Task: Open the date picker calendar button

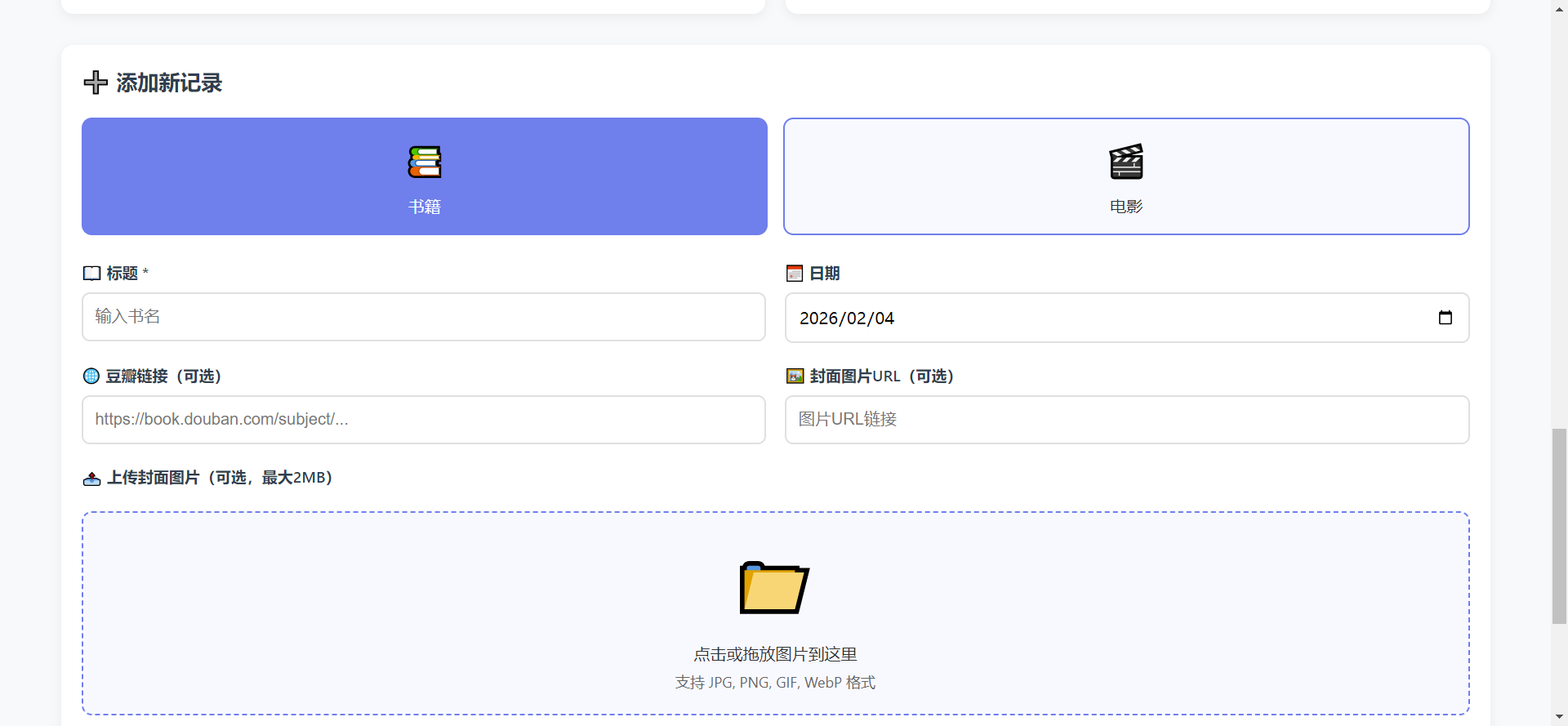Action: [x=1445, y=318]
